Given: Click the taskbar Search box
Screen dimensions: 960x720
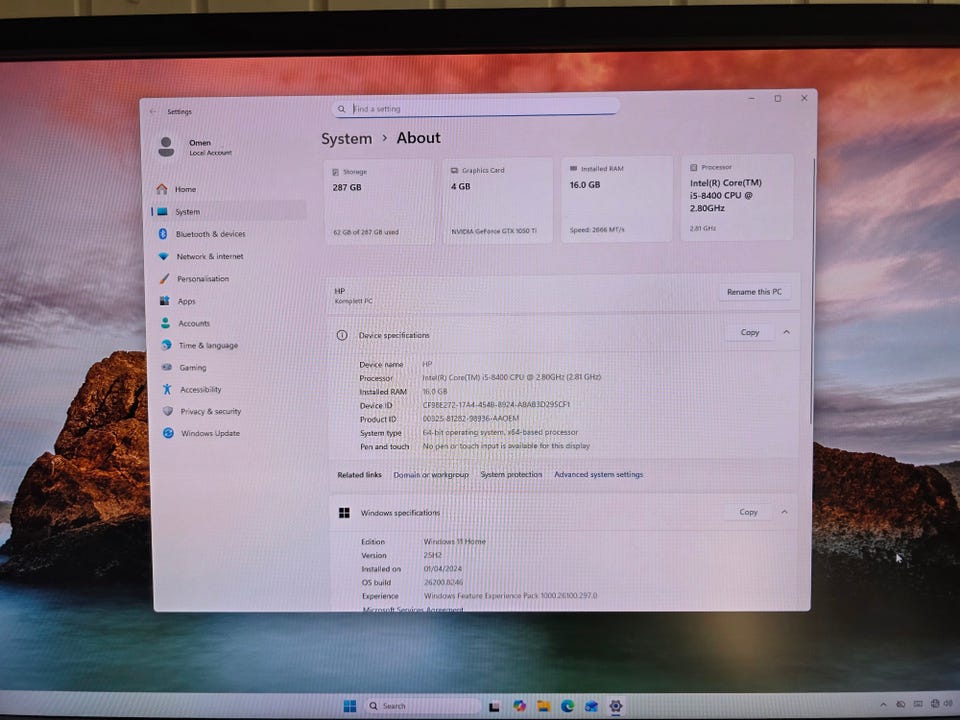Looking at the screenshot, I should pyautogui.click(x=421, y=706).
